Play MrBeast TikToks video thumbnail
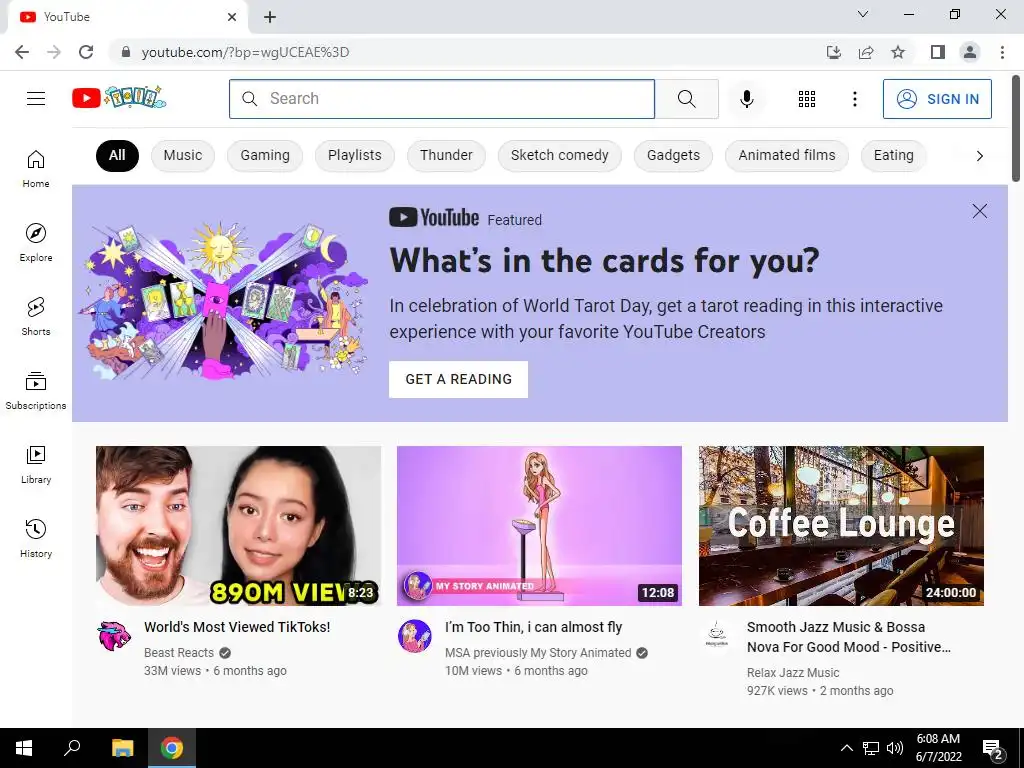 [x=238, y=526]
